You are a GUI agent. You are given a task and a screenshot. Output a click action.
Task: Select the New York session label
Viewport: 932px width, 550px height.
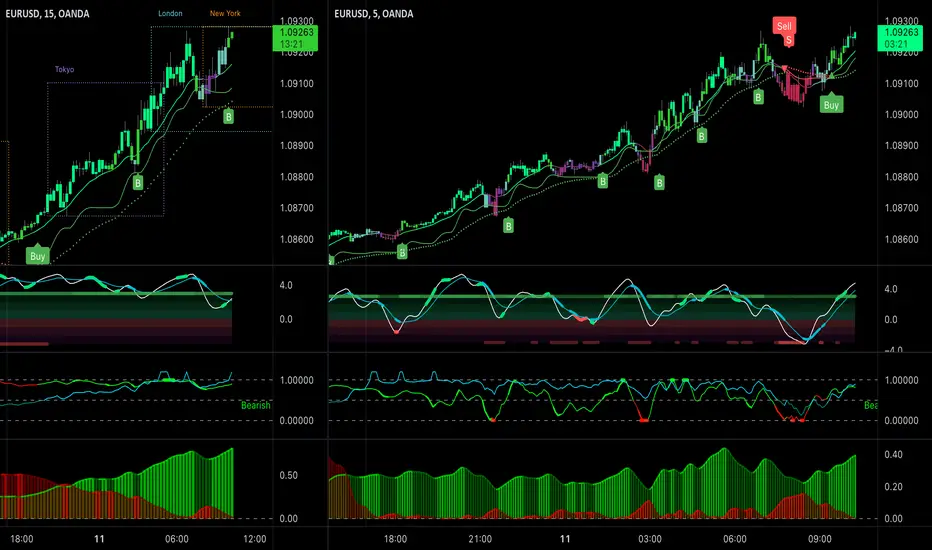click(225, 13)
